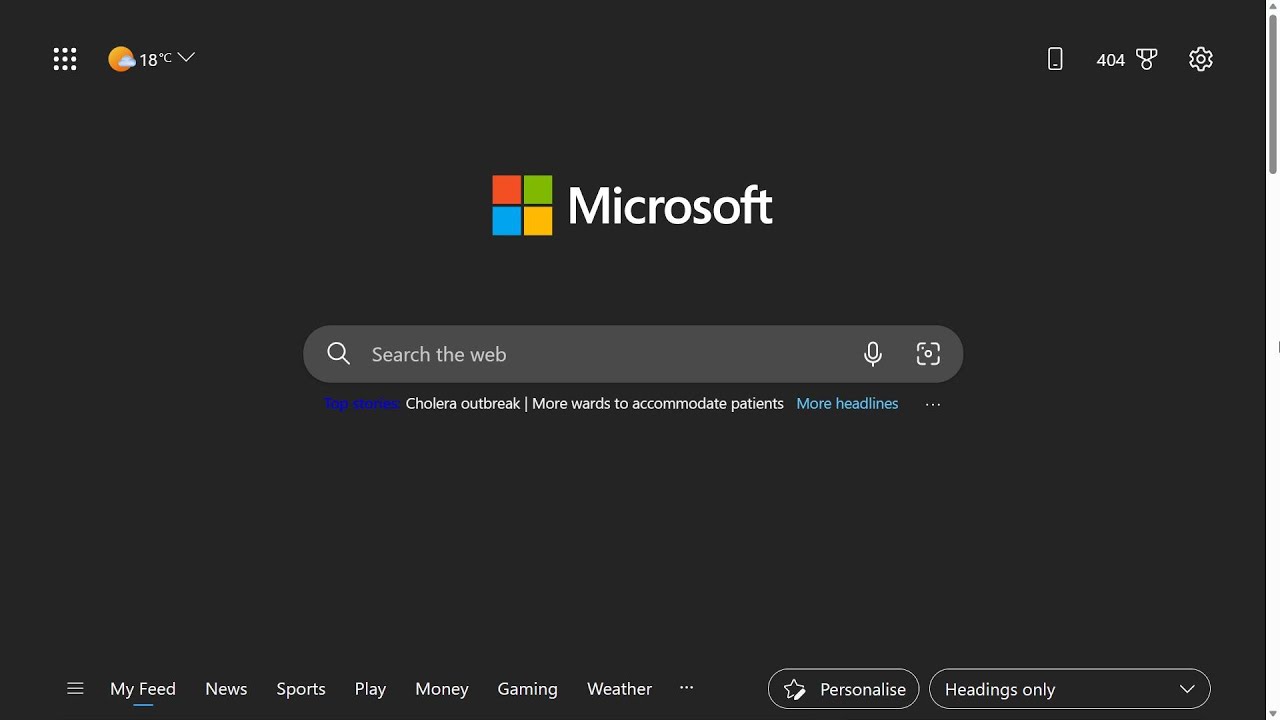Click the search magnifier icon

coord(339,354)
